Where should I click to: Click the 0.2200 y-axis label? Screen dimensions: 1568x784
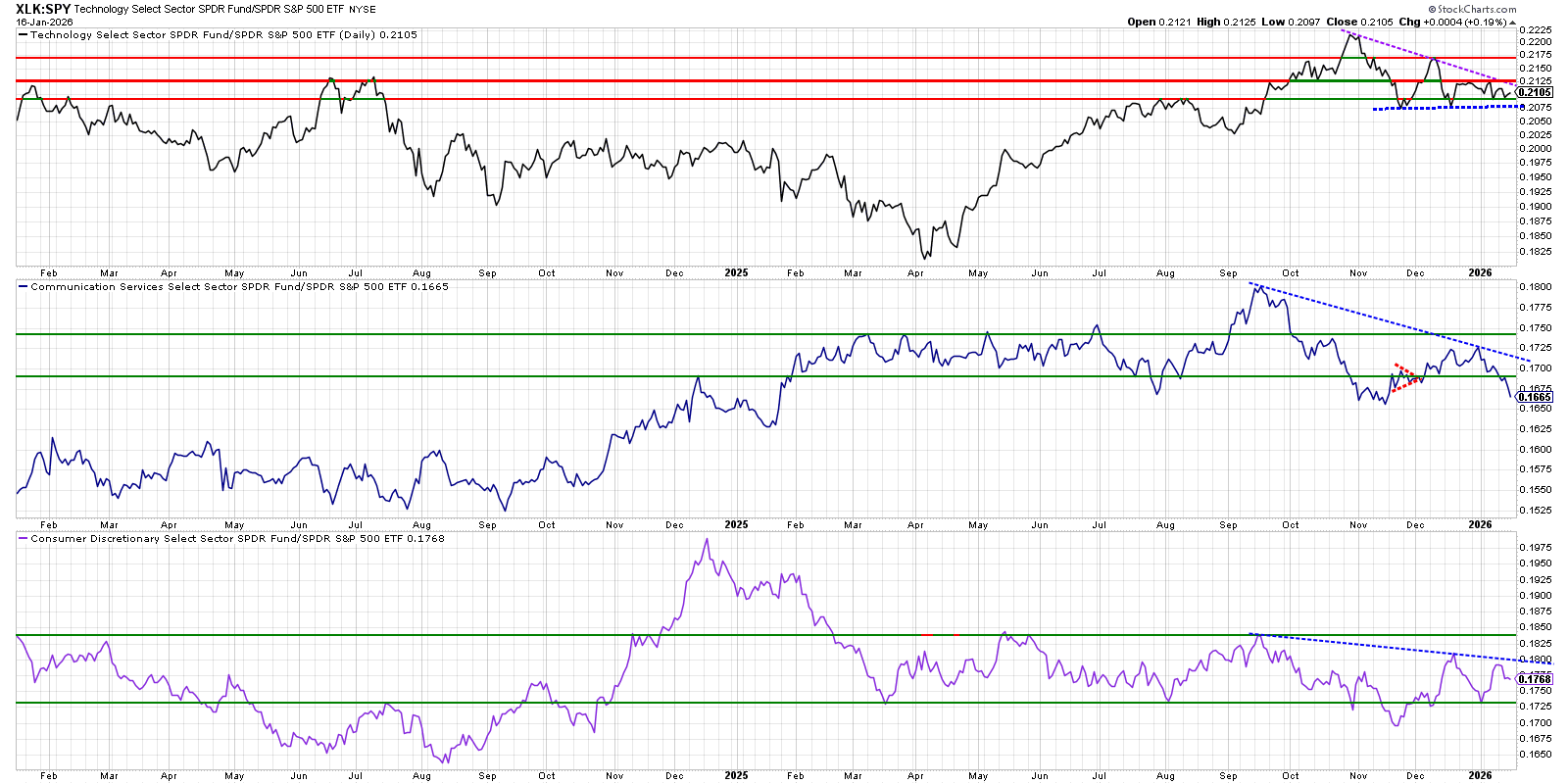tap(1535, 42)
